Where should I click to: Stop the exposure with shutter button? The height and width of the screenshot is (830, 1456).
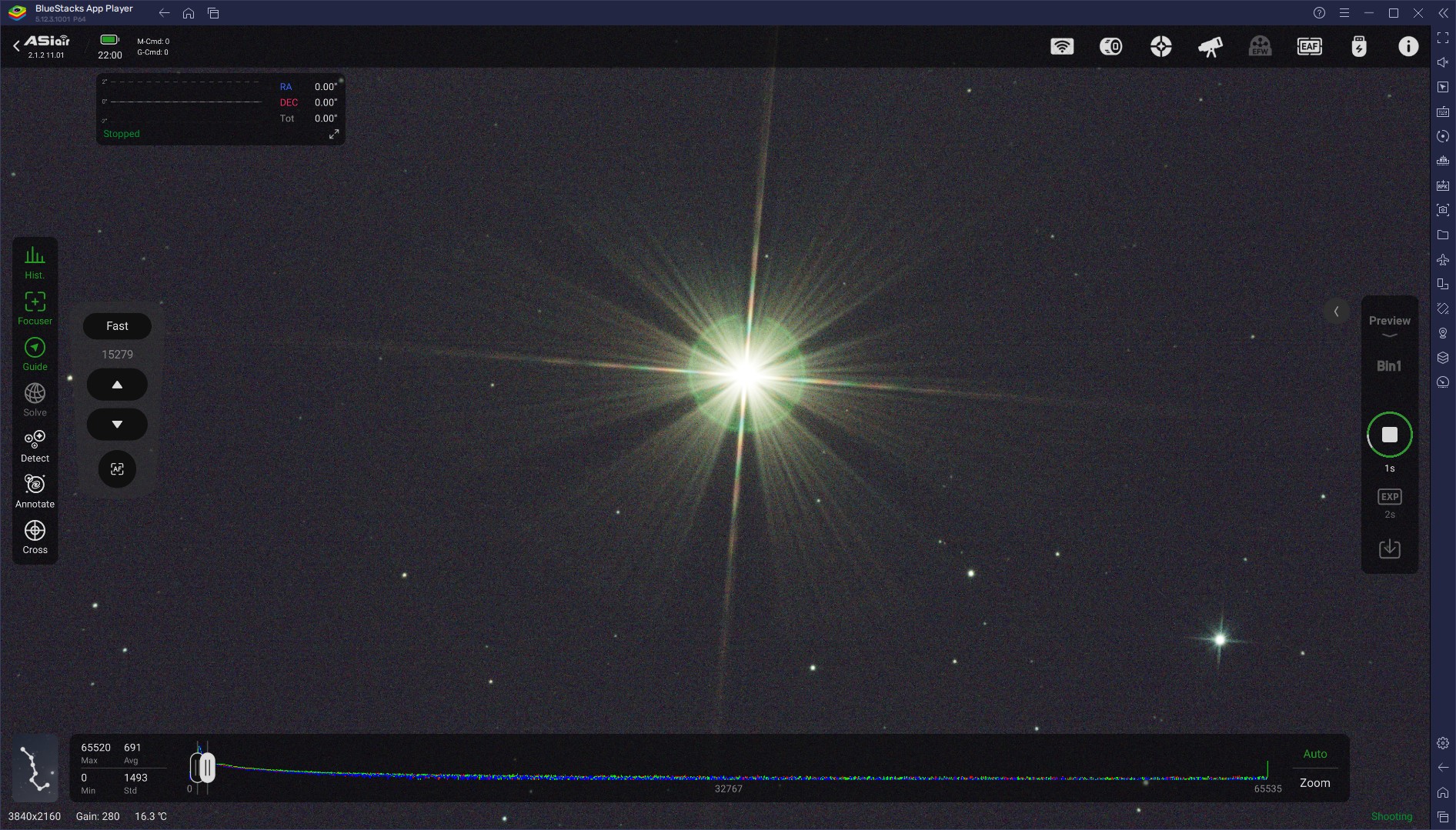(1389, 435)
